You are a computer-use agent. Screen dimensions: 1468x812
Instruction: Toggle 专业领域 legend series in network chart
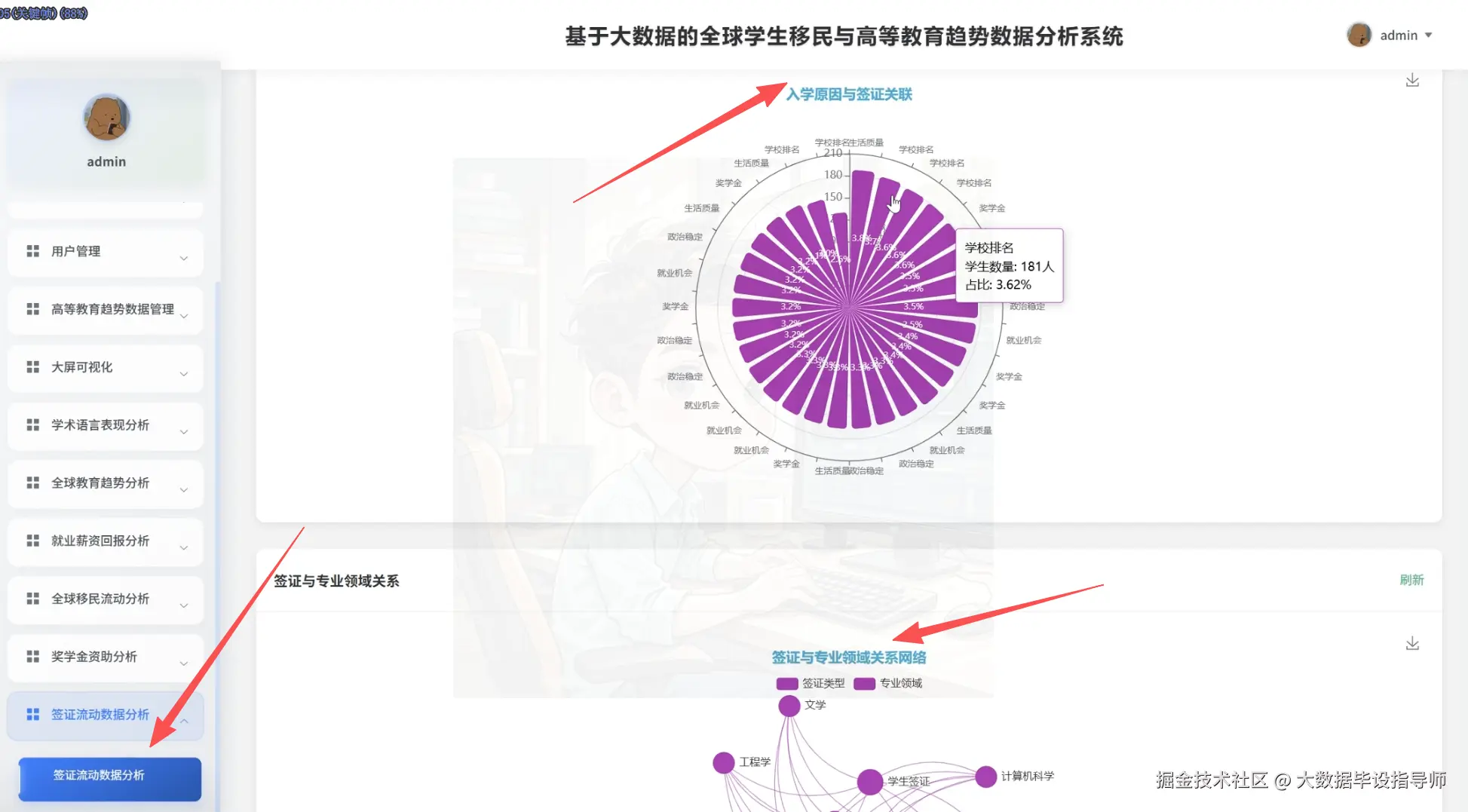pyautogui.click(x=887, y=683)
